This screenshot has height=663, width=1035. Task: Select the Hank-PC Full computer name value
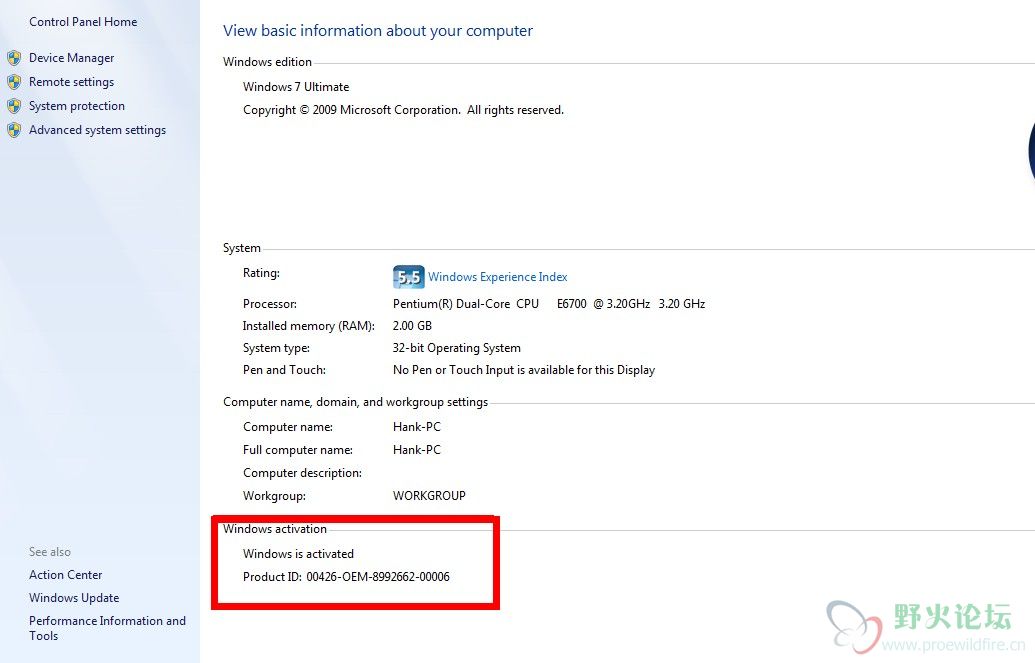coord(417,450)
